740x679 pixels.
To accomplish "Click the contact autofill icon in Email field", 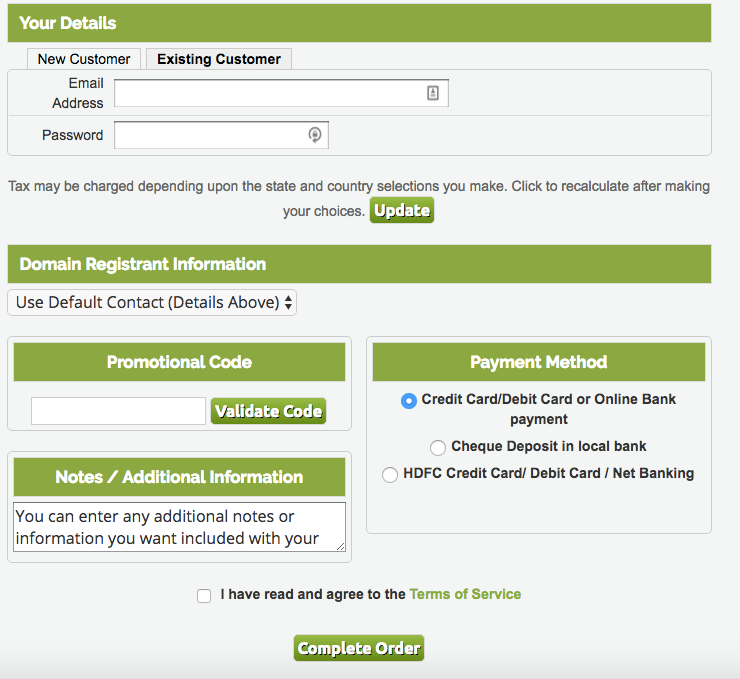I will [433, 93].
